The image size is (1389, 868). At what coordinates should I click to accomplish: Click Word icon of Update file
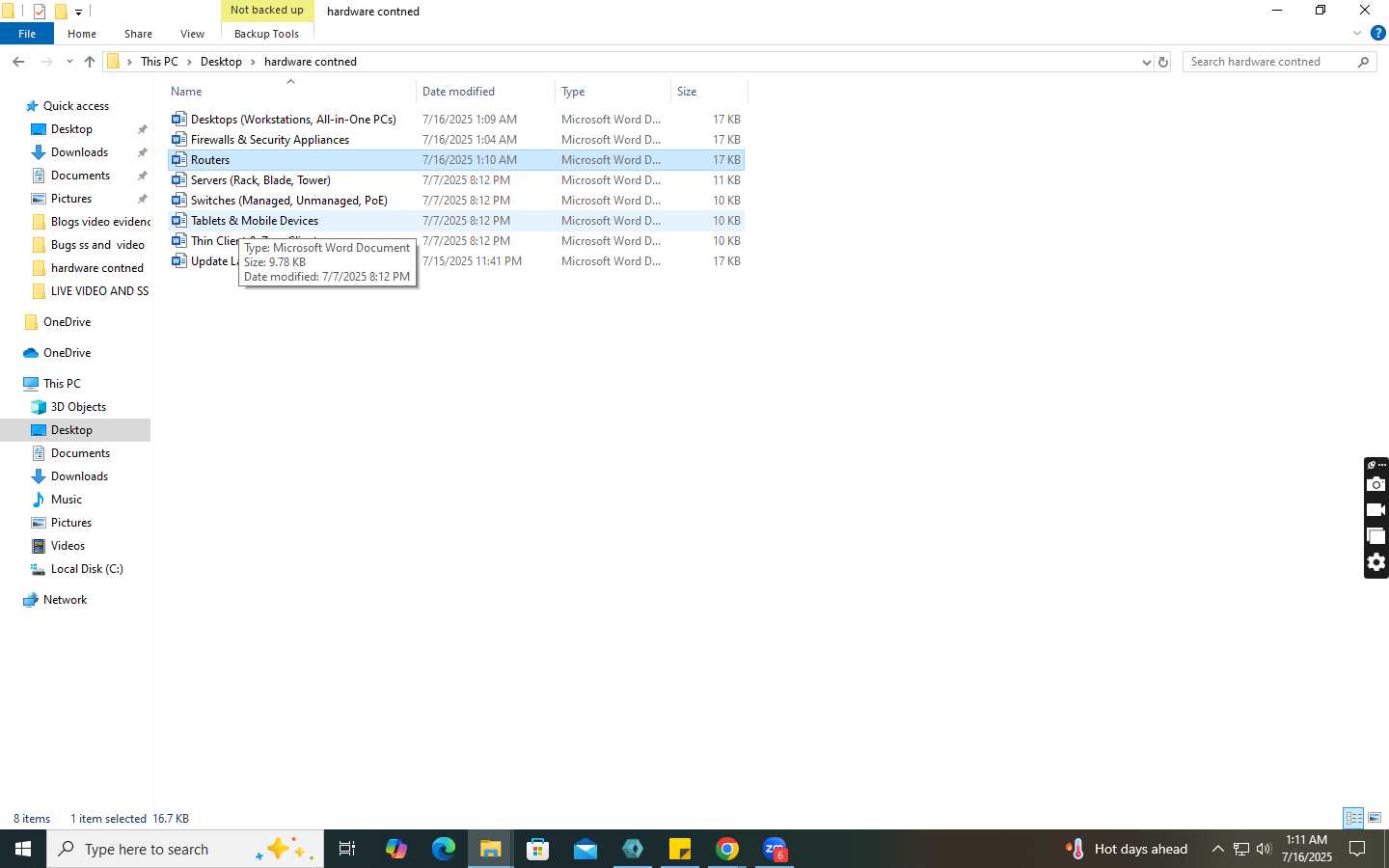pos(178,261)
